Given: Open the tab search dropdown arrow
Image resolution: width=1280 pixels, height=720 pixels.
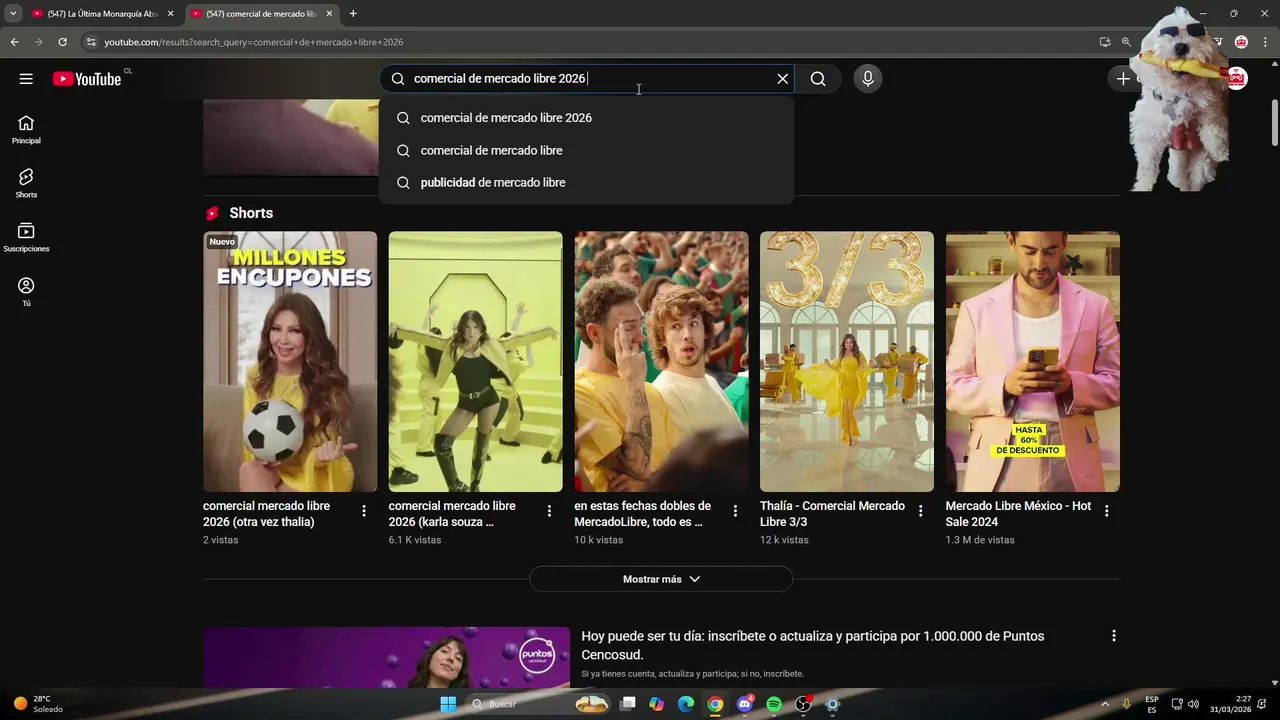Looking at the screenshot, I should (x=13, y=14).
